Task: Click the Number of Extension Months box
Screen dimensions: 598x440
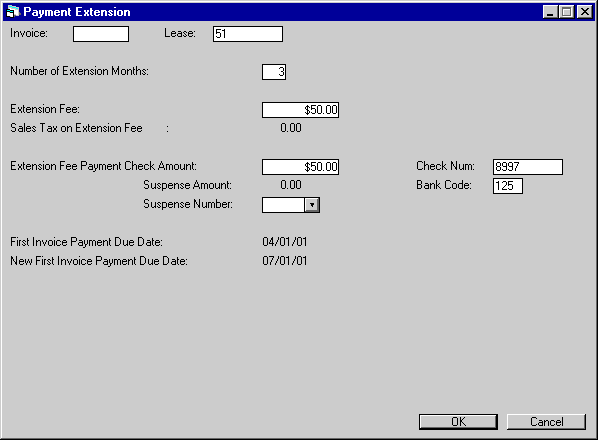Action: tap(274, 72)
